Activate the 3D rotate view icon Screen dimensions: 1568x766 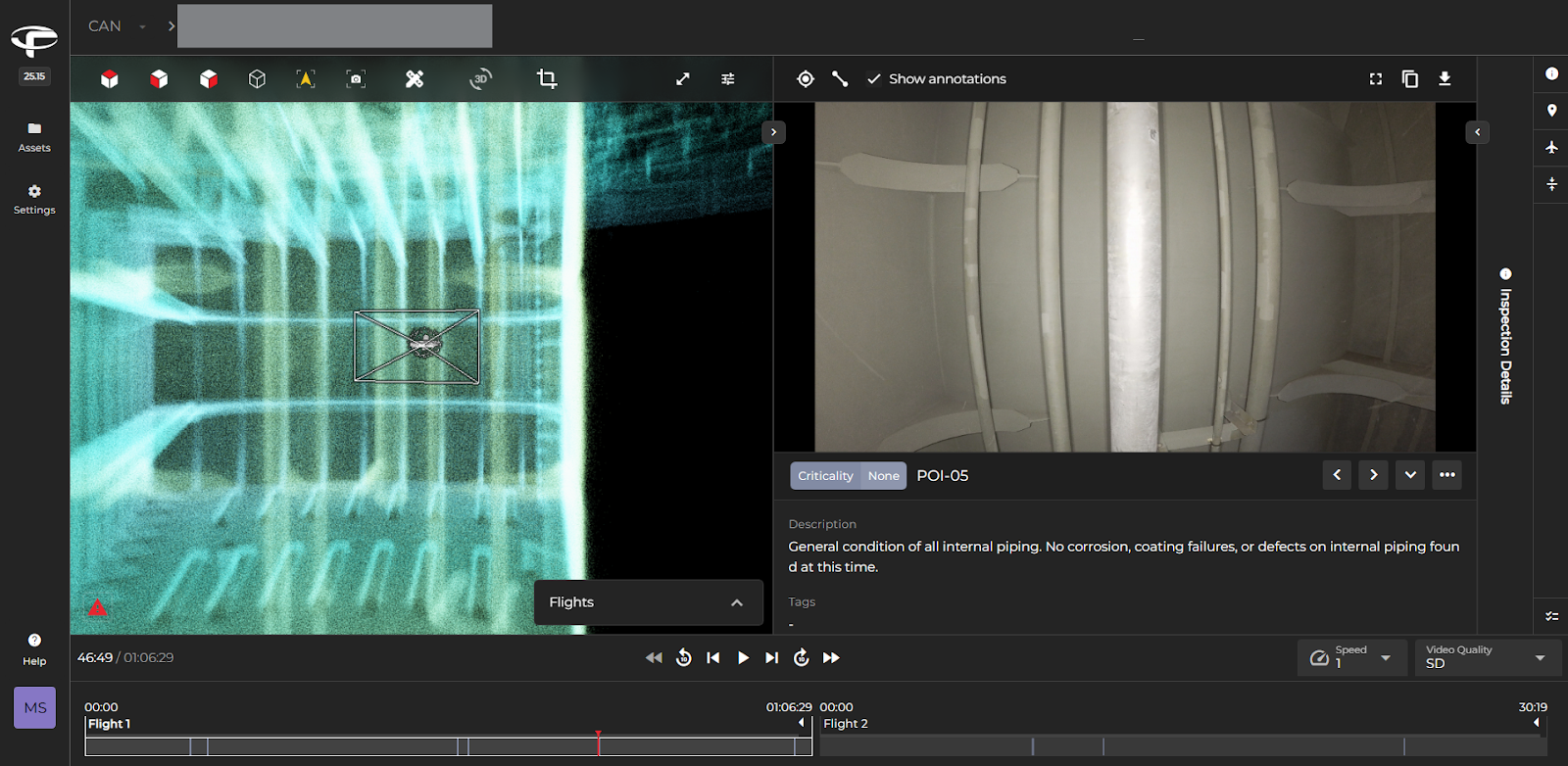480,79
